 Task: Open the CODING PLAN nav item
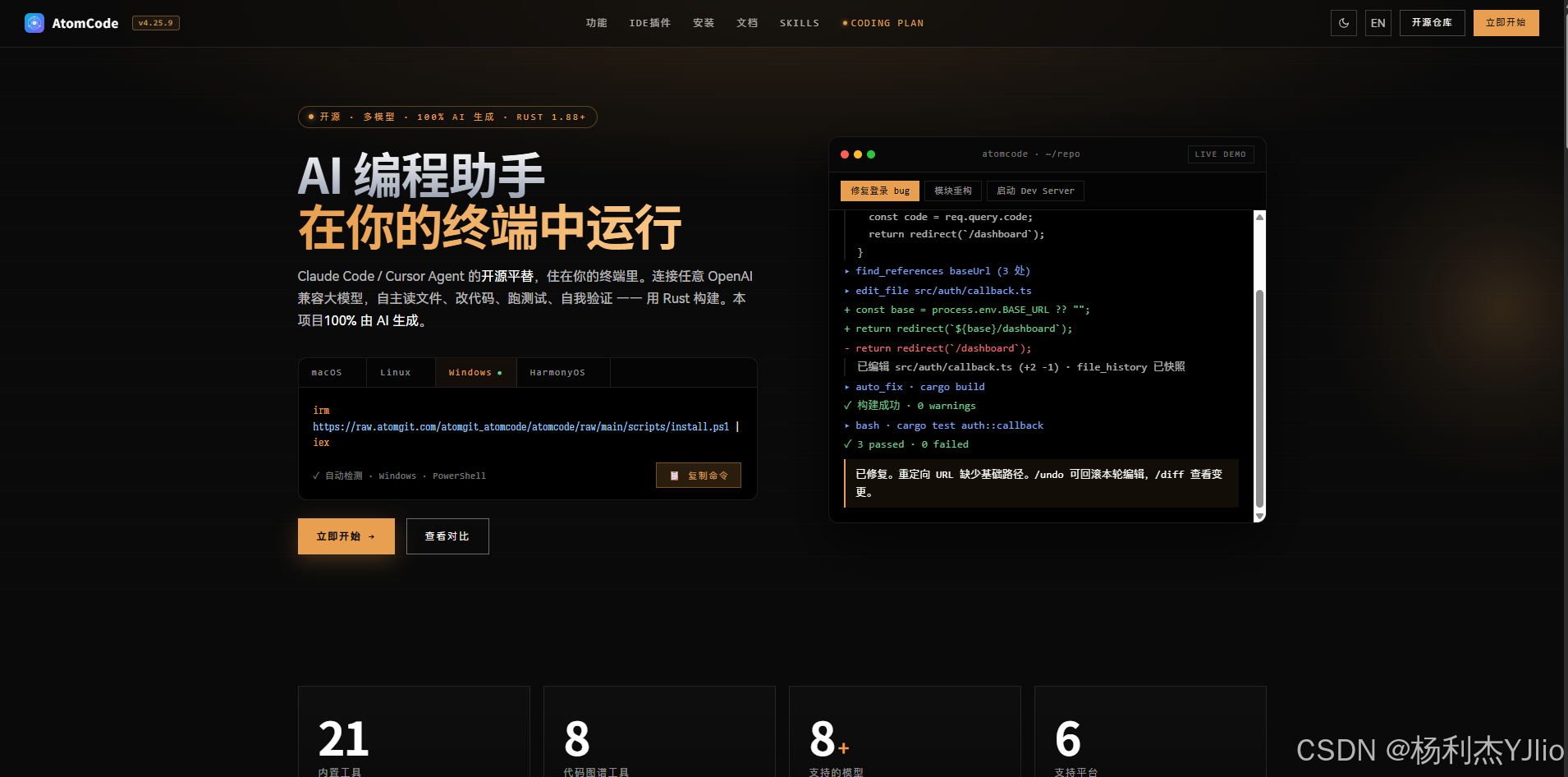tap(883, 23)
